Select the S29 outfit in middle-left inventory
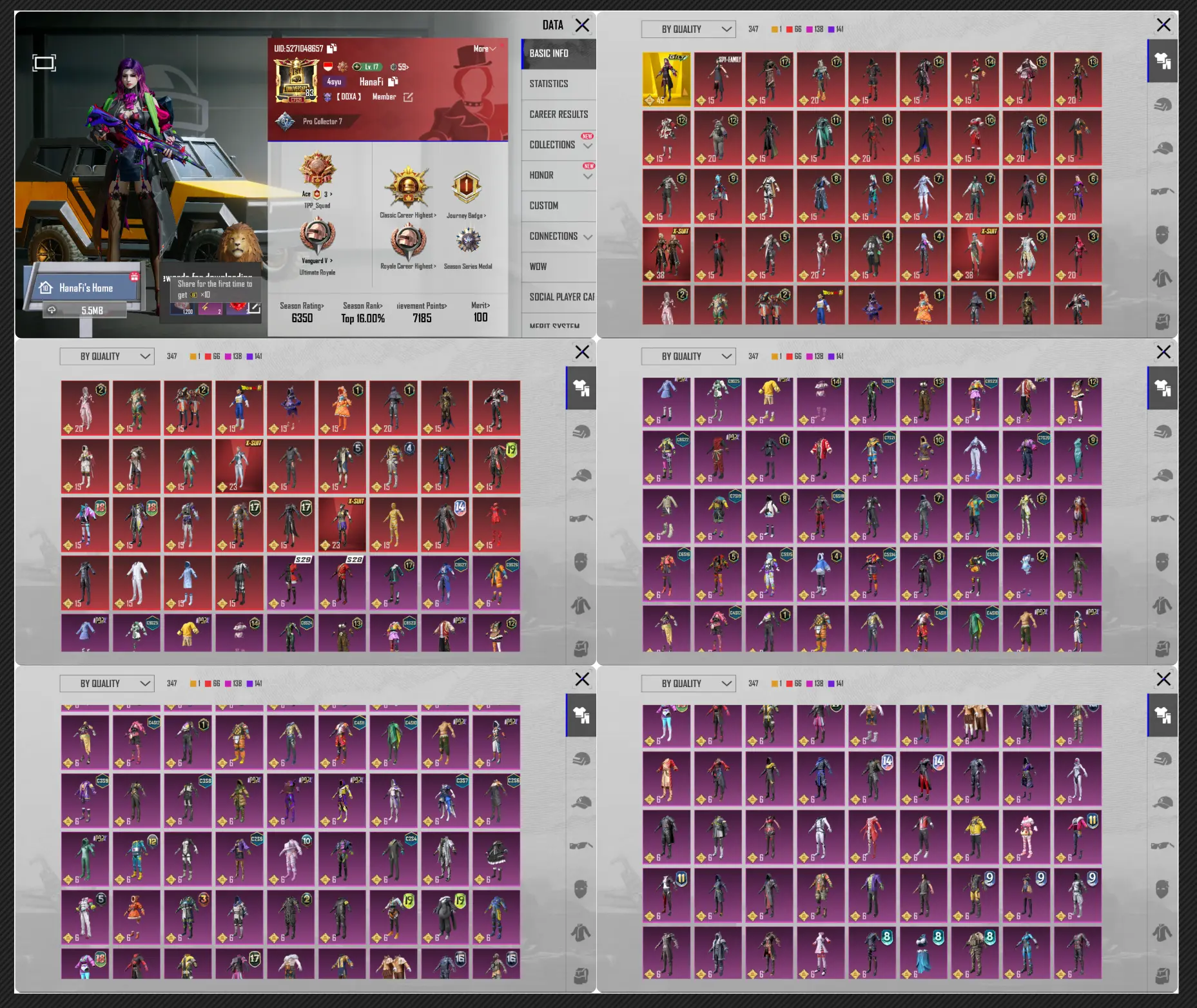1197x1008 pixels. (291, 583)
